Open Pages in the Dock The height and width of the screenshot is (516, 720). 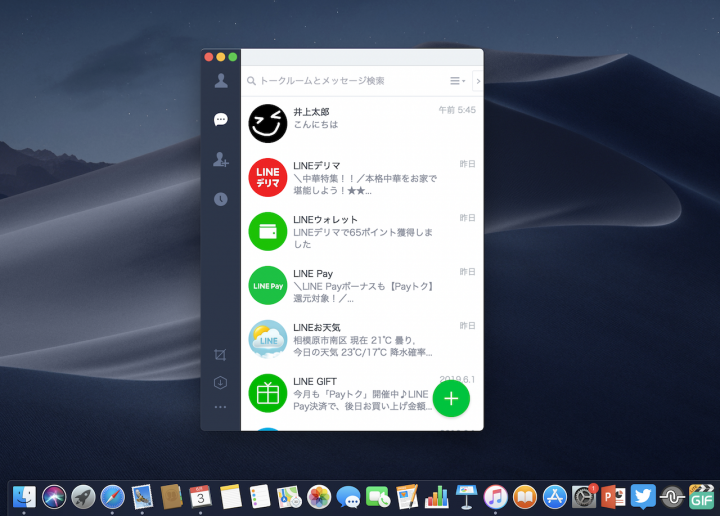tap(407, 497)
